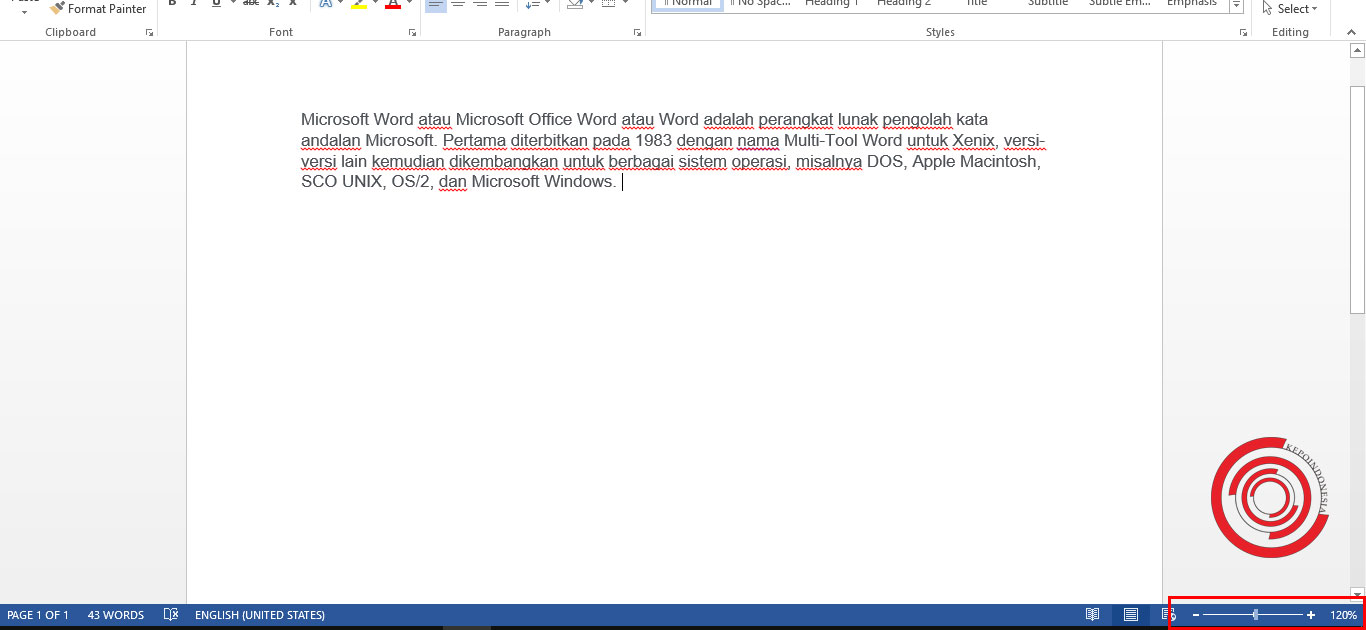Apply Text Effects and Typography

(x=326, y=4)
